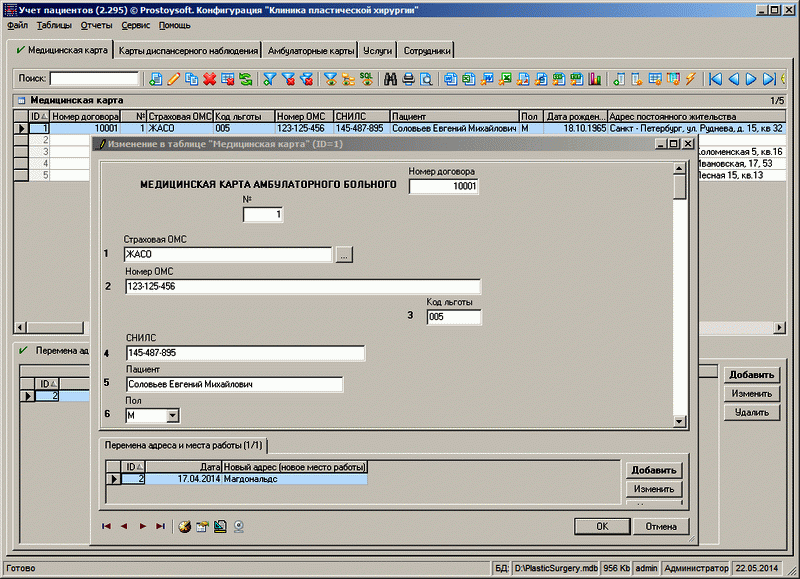Image resolution: width=800 pixels, height=579 pixels.
Task: Click the binoculars search icon
Action: (390, 79)
